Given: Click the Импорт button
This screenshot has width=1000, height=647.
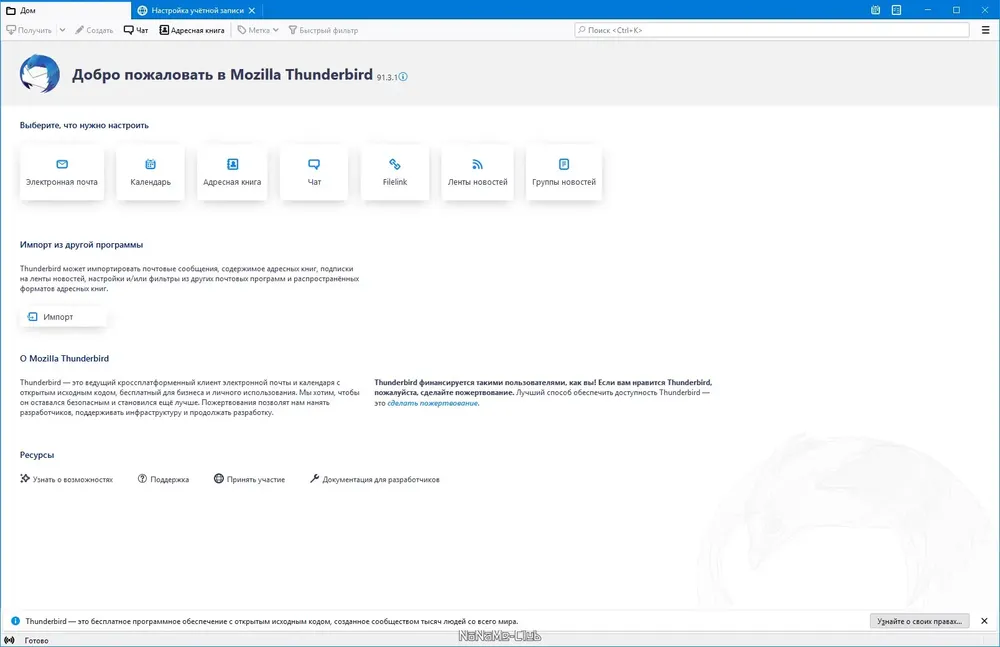Looking at the screenshot, I should click(x=62, y=316).
